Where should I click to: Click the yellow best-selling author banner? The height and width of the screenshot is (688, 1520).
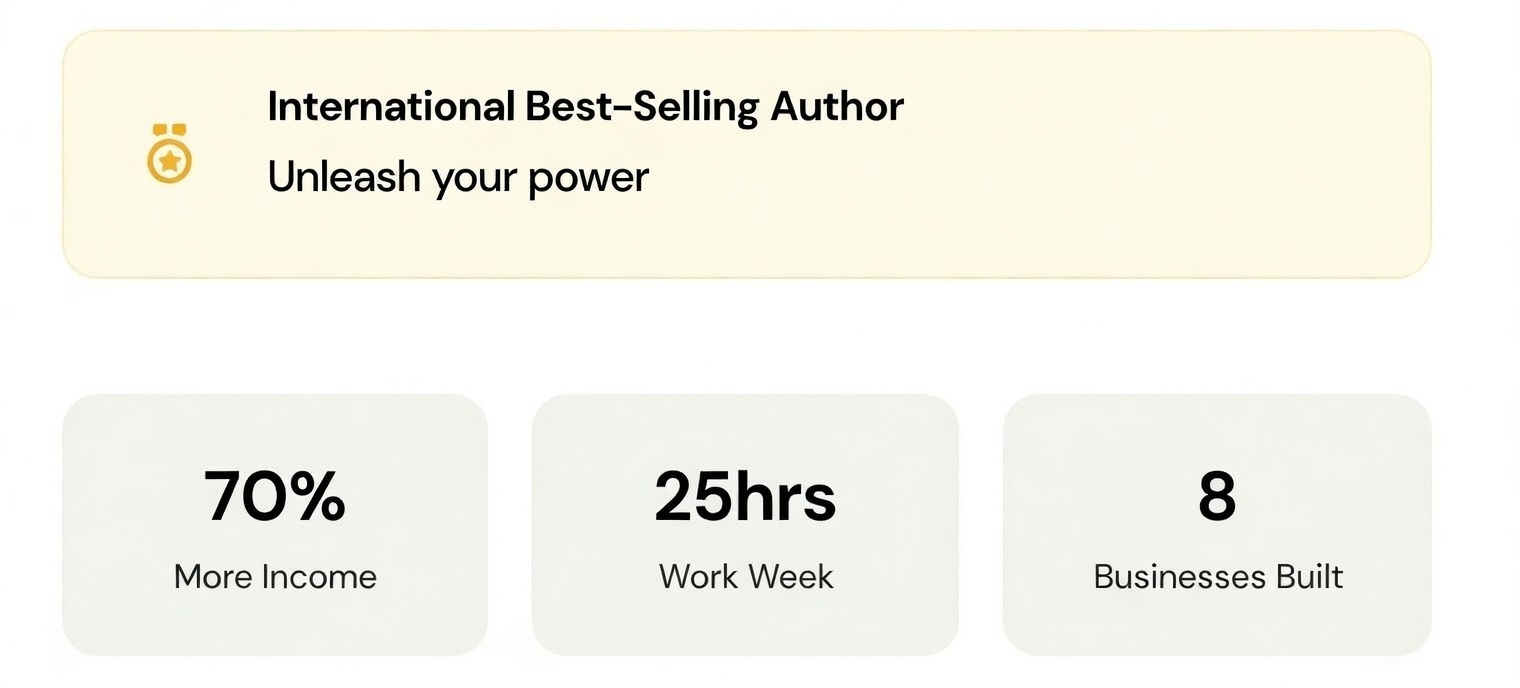click(x=747, y=154)
